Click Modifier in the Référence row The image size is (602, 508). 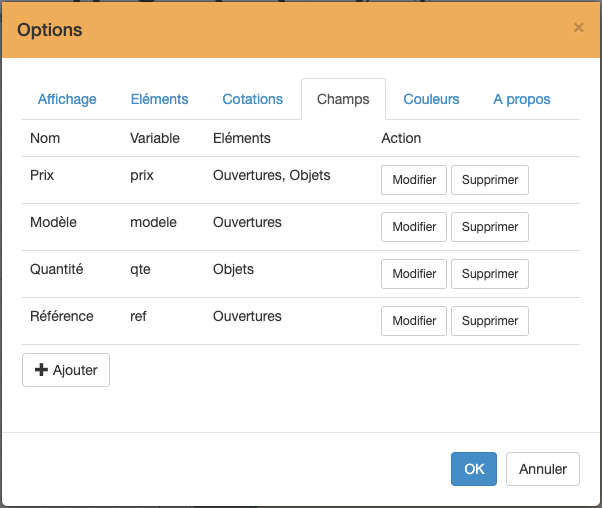coord(414,321)
